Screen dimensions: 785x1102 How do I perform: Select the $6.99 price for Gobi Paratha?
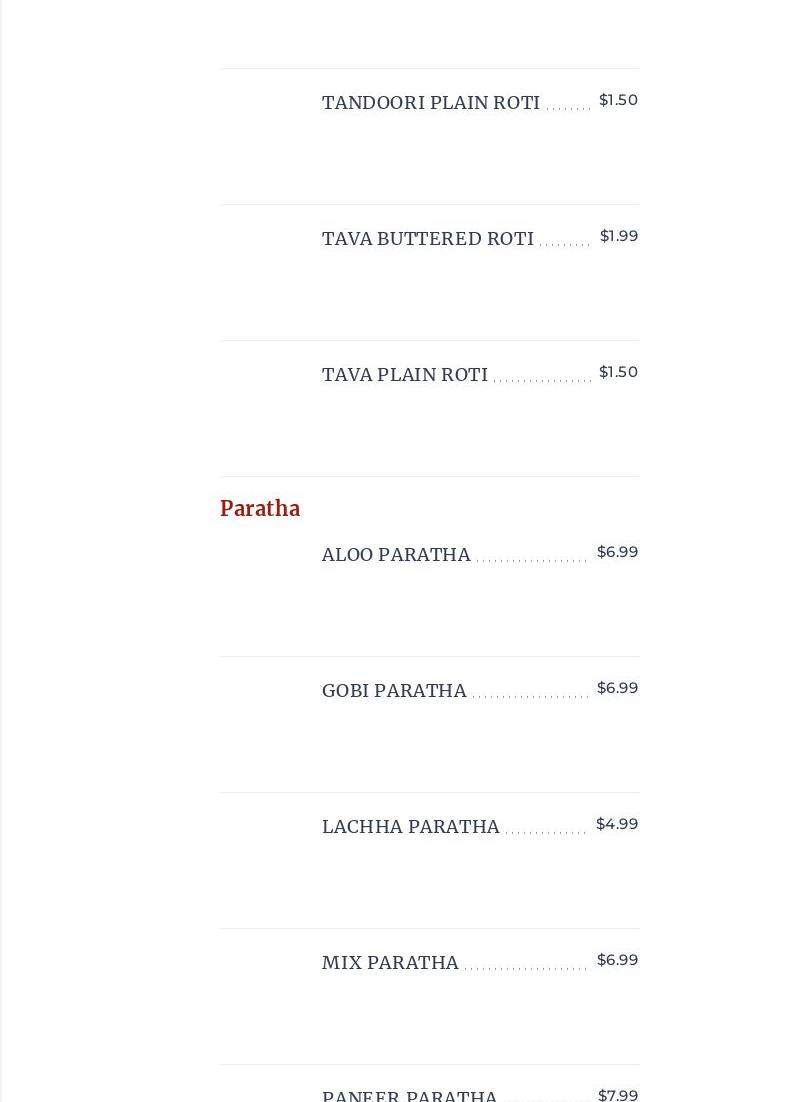tap(617, 688)
